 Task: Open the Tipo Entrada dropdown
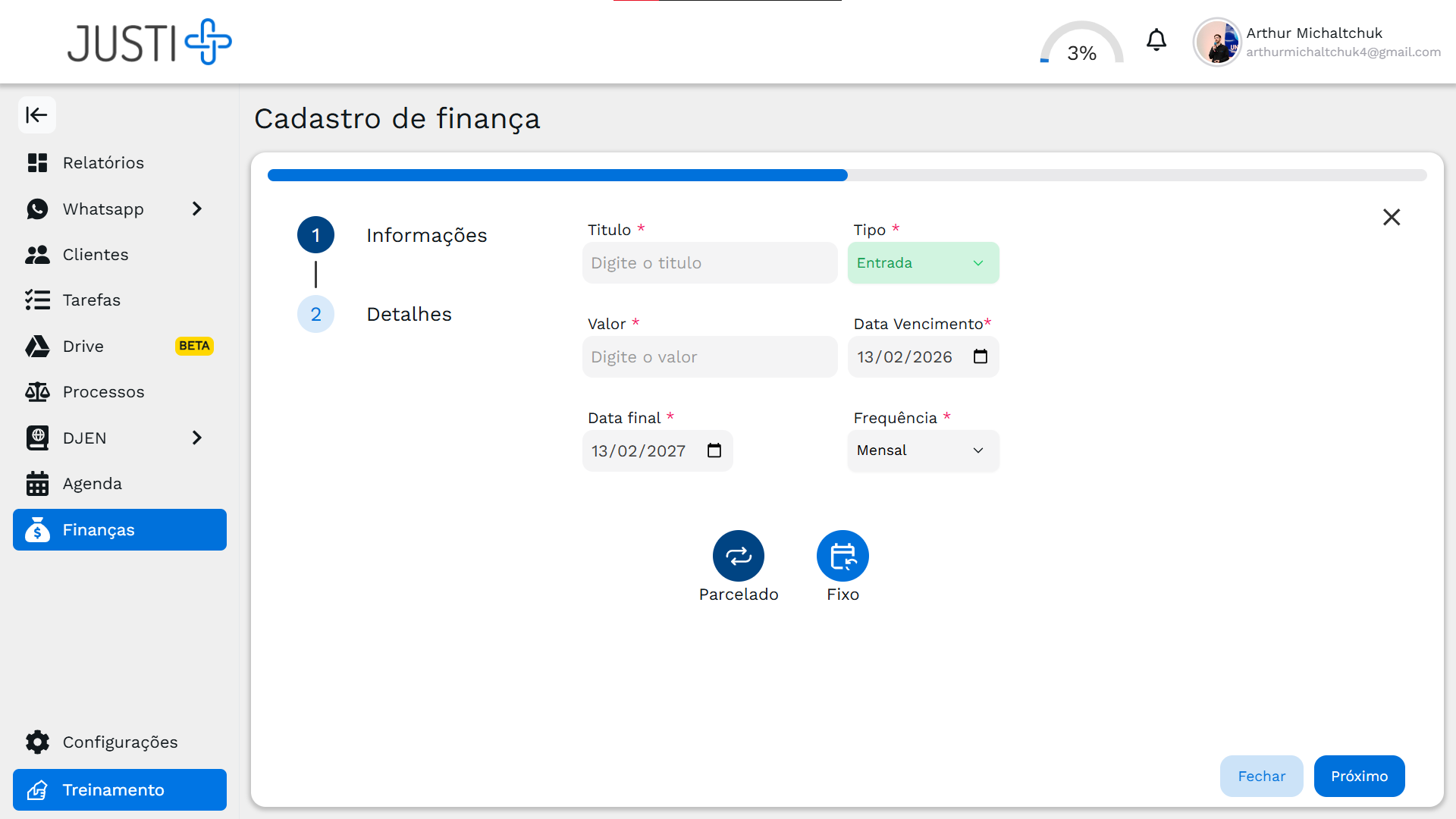coord(923,263)
